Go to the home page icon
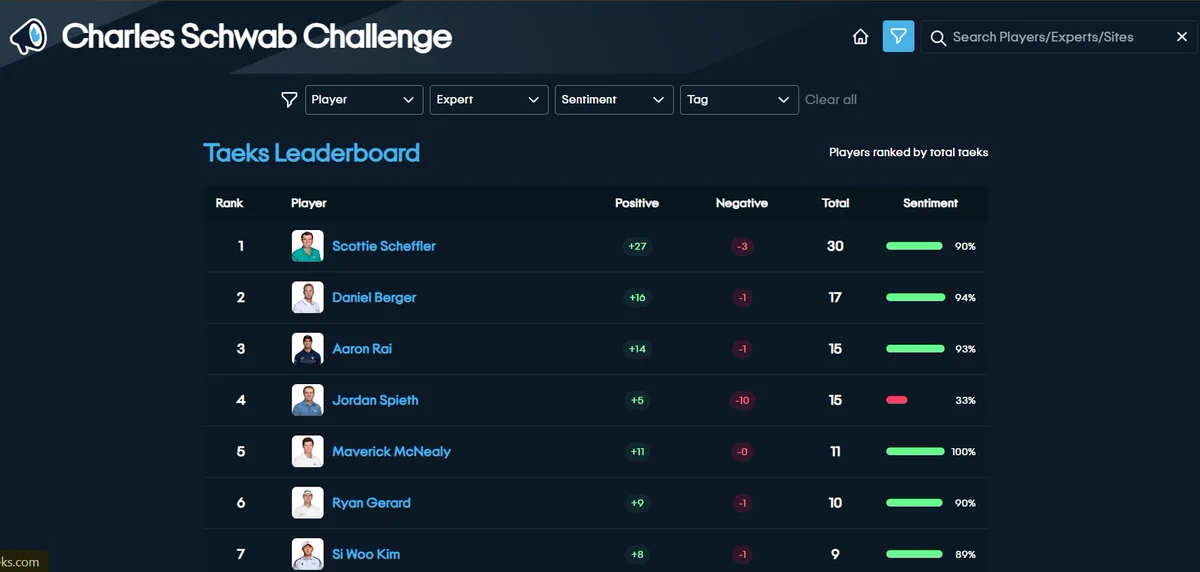The width and height of the screenshot is (1200, 572). [860, 37]
